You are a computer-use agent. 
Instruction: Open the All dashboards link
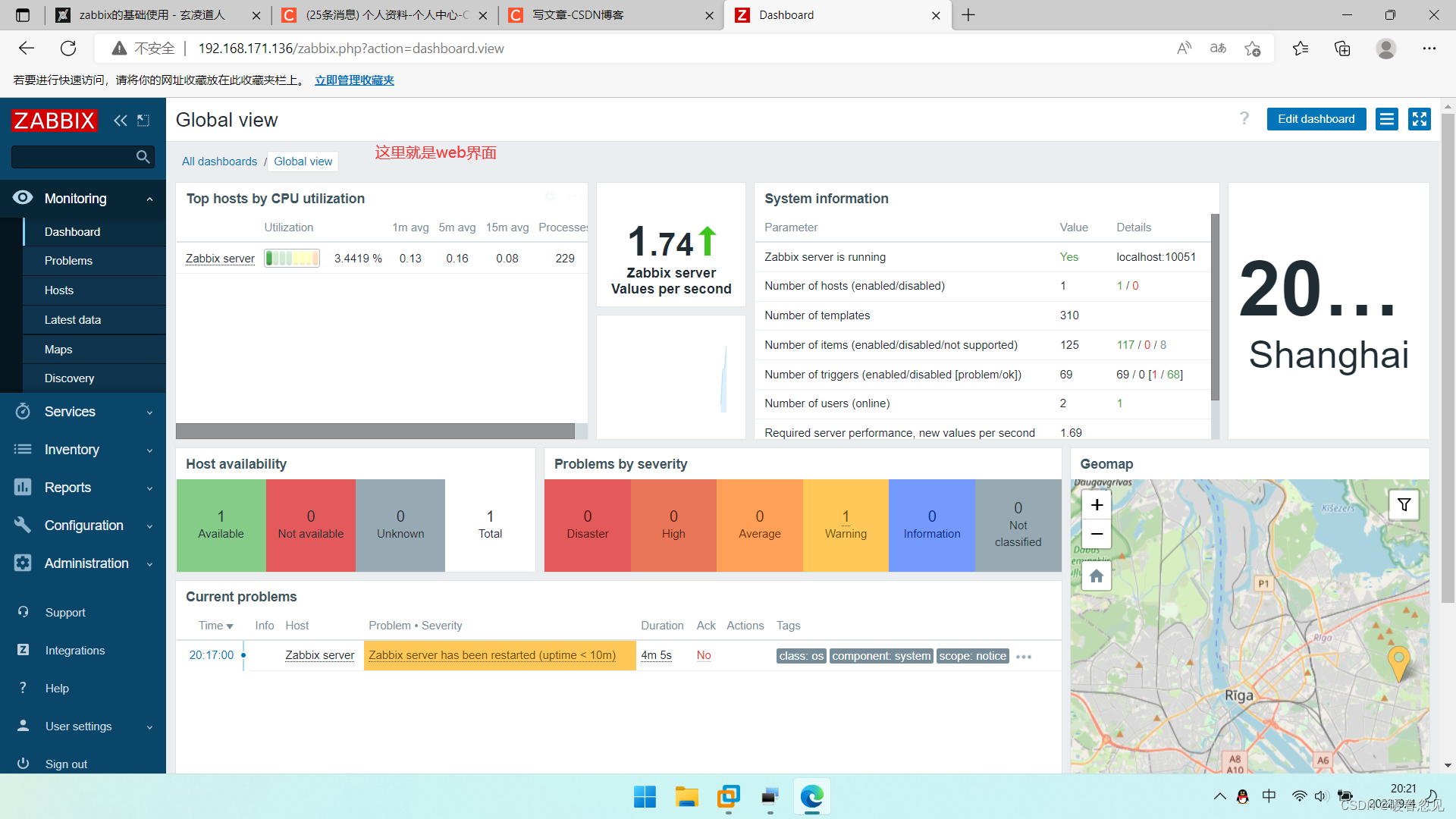(219, 162)
